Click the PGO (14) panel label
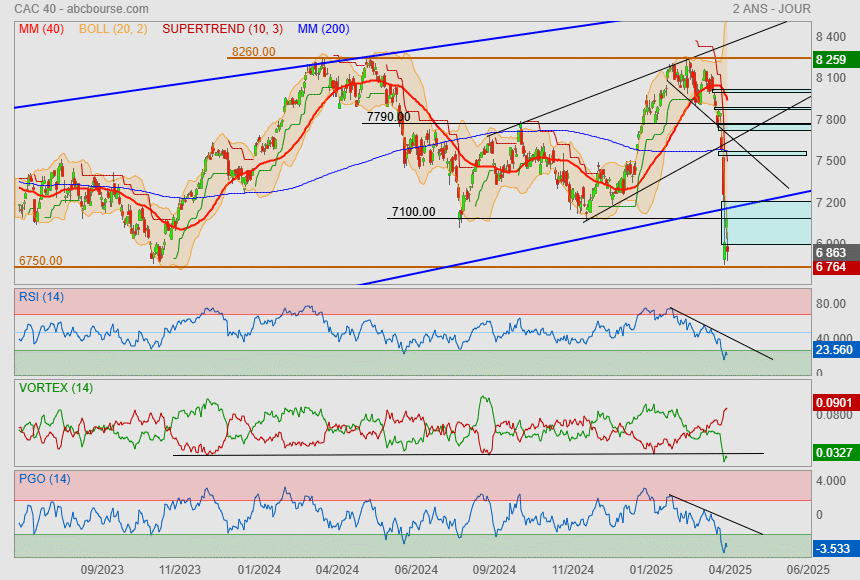This screenshot has height=580, width=860. 44,479
